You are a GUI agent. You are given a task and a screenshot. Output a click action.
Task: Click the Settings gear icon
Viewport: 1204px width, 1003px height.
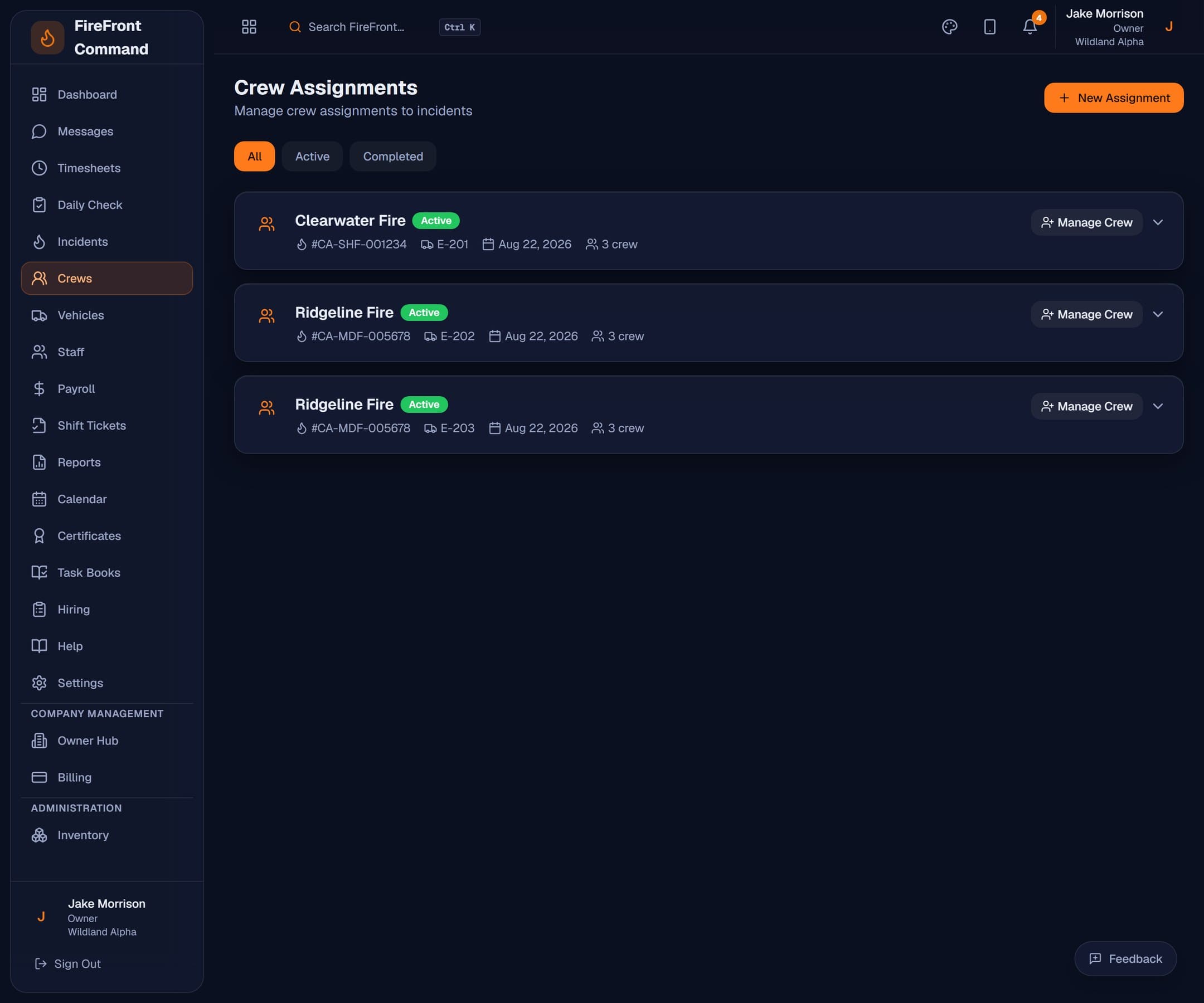[39, 683]
